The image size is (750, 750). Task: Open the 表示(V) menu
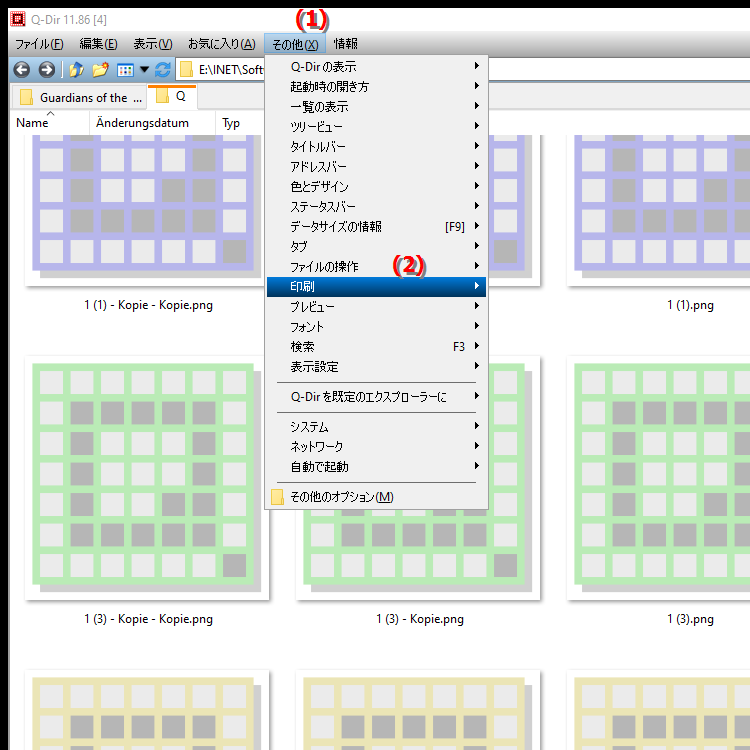coord(153,44)
